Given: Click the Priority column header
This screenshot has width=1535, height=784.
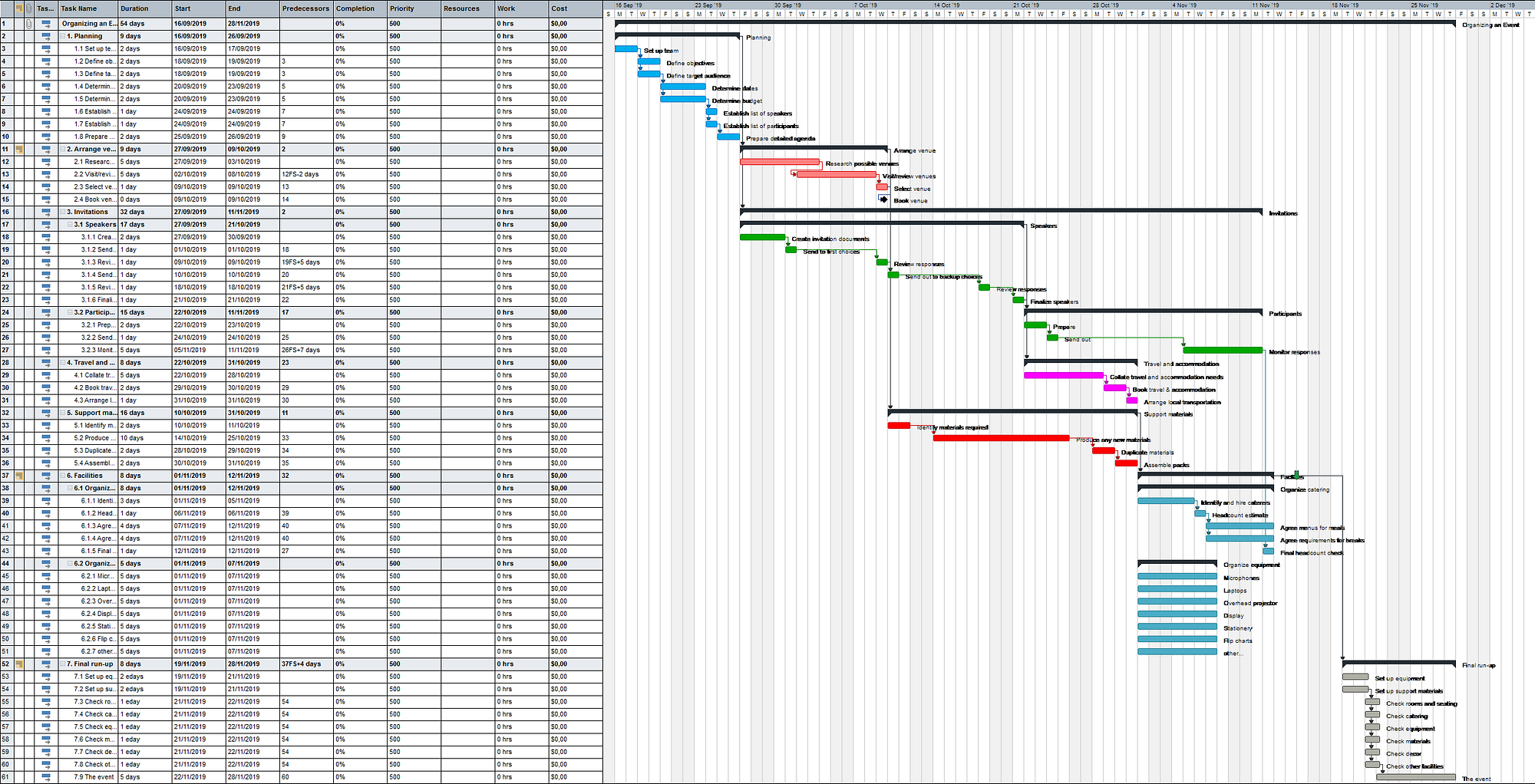Looking at the screenshot, I should tap(414, 8).
